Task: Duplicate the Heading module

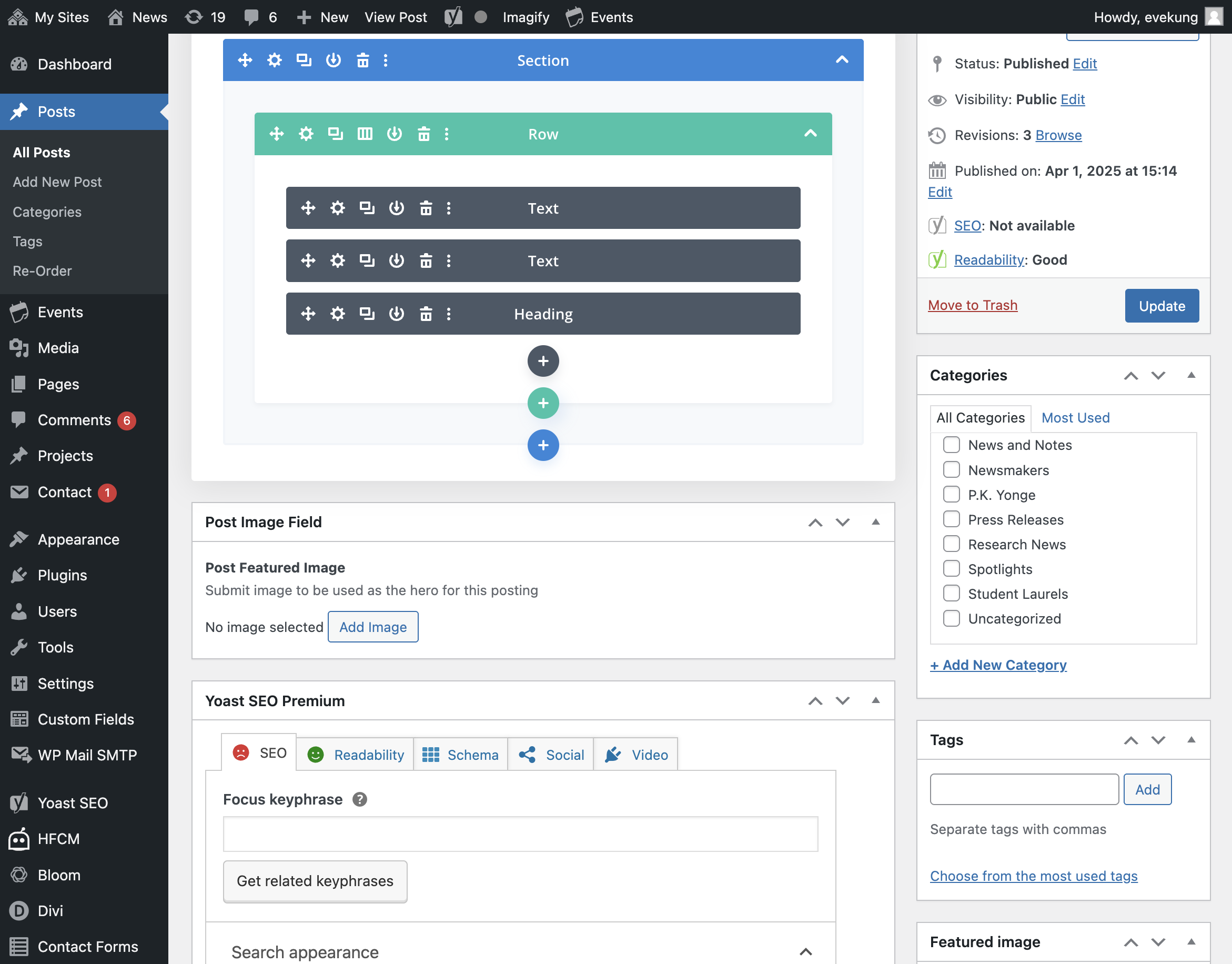Action: (x=367, y=314)
